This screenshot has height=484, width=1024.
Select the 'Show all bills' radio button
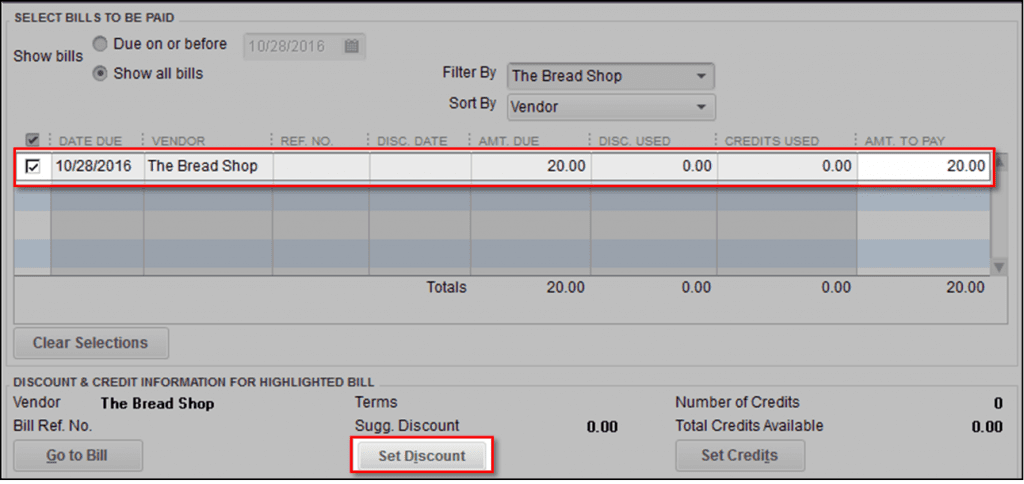tap(100, 74)
